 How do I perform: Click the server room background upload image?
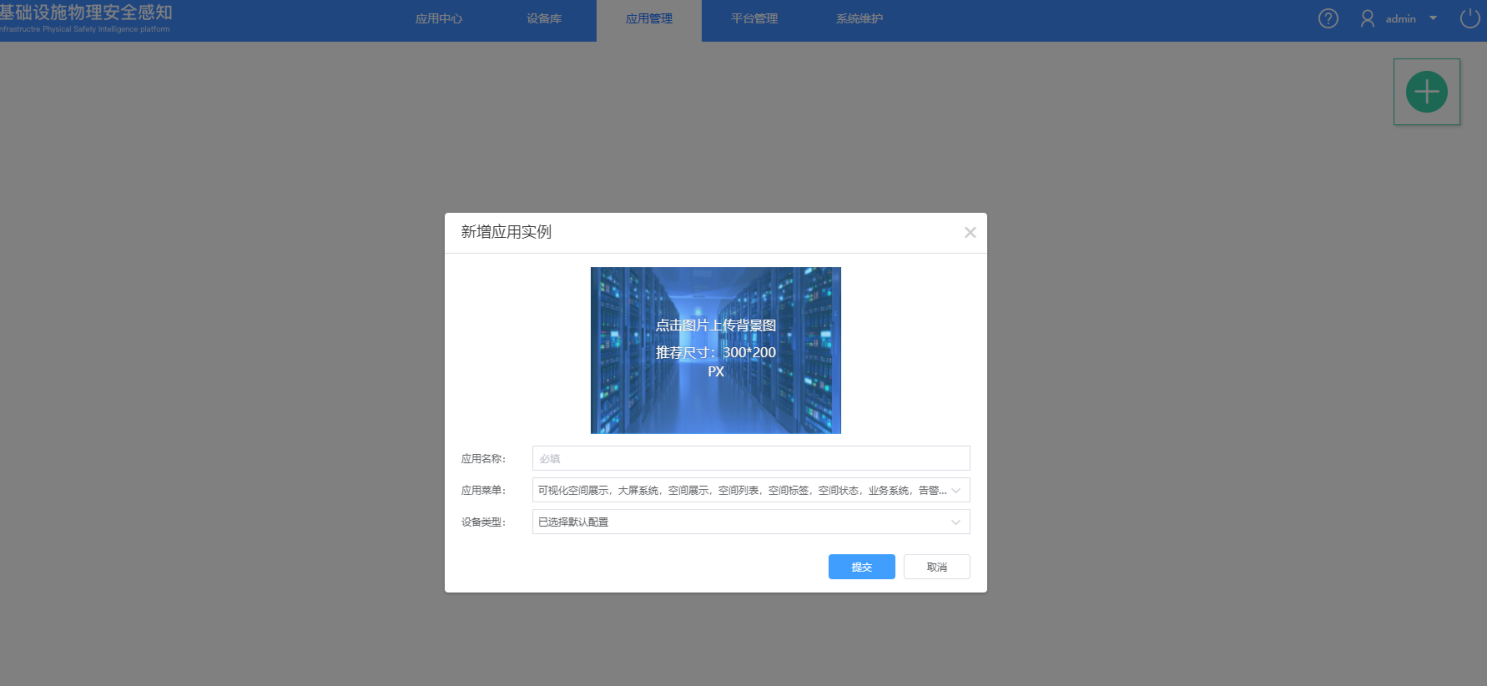tap(716, 350)
